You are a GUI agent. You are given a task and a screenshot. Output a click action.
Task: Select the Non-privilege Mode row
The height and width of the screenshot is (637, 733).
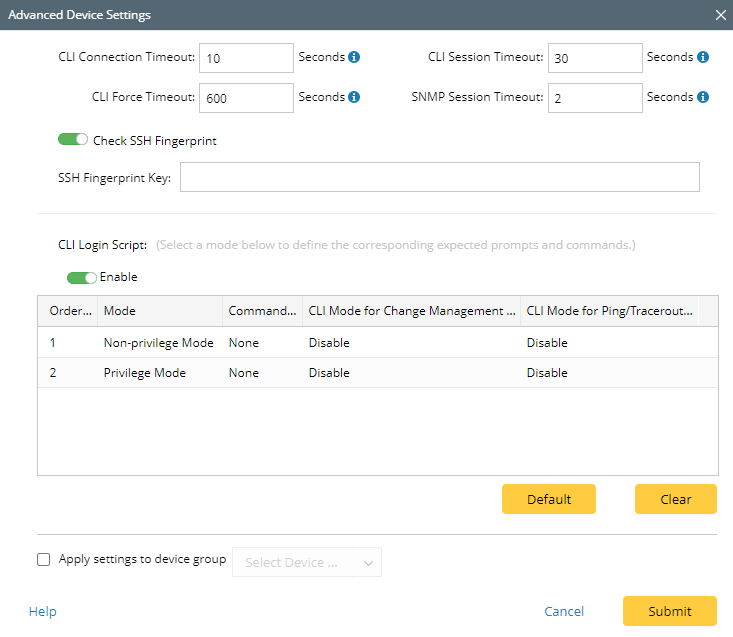[158, 343]
